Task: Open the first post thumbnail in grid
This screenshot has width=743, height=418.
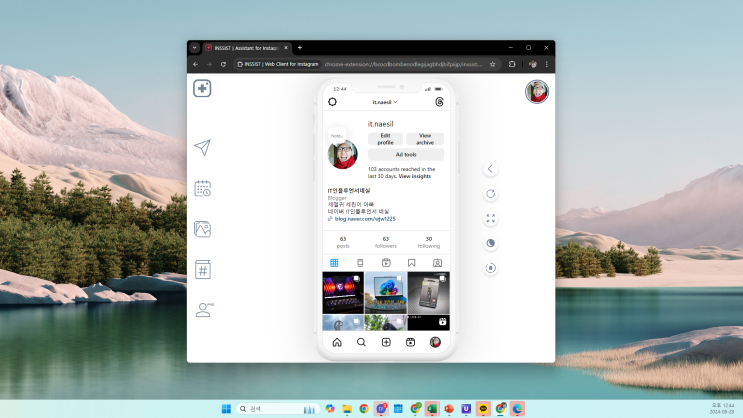Action: [x=342, y=292]
